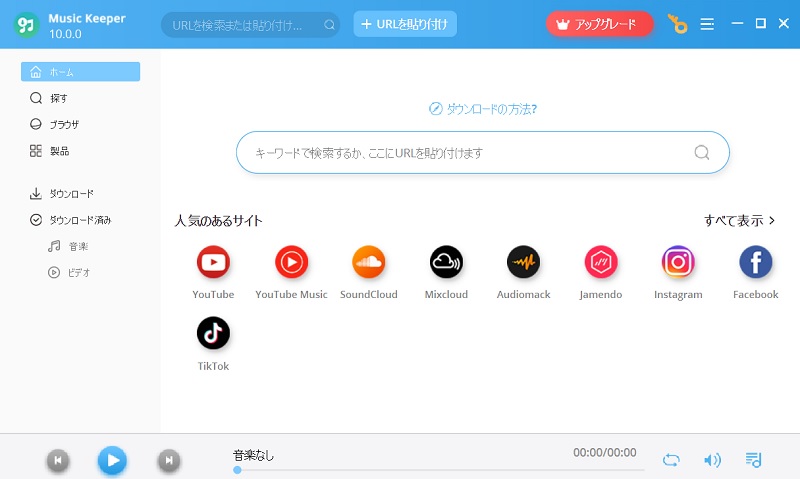
Task: Click the 人気のあるサイト heading
Action: (218, 220)
